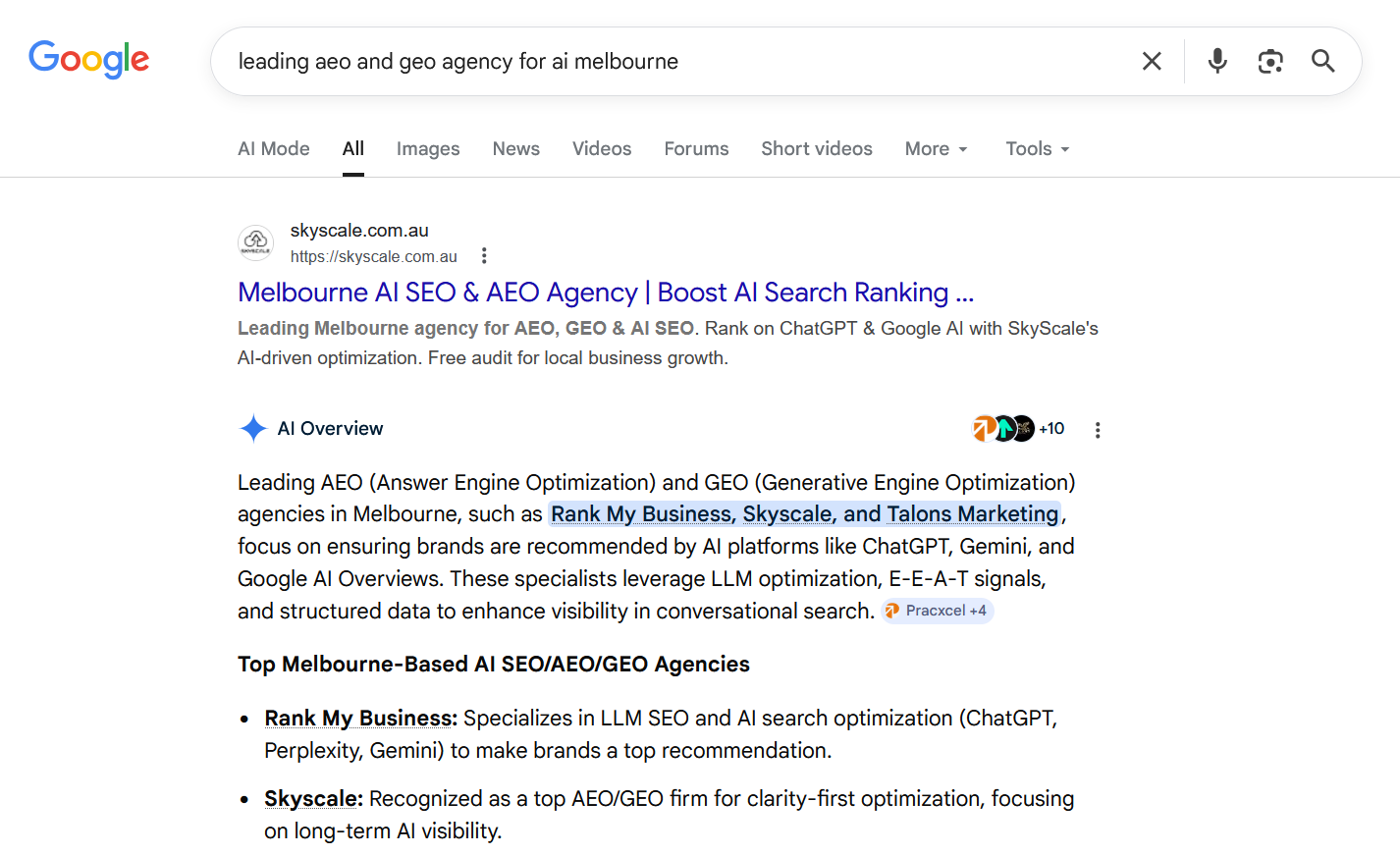Select the All results tab
The image size is (1400, 855).
(x=353, y=149)
